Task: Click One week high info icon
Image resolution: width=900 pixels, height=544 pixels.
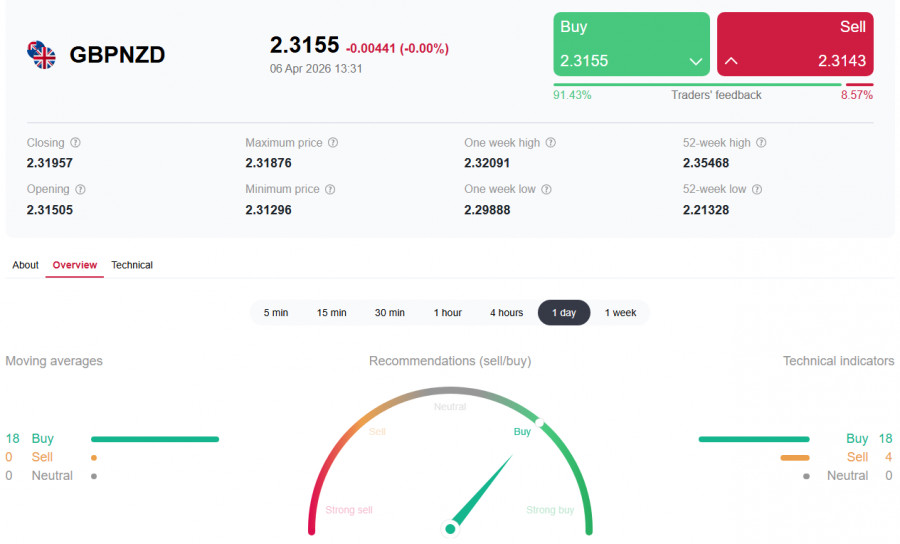Action: pos(550,142)
